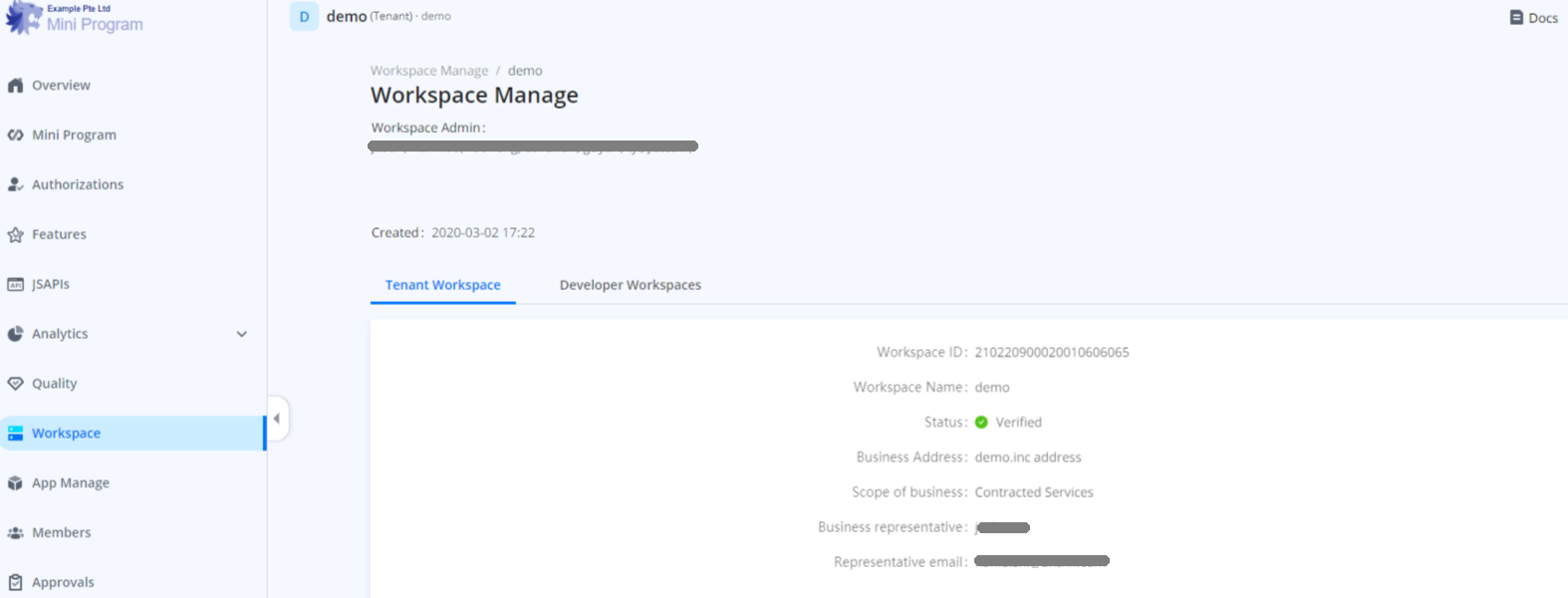The width and height of the screenshot is (1568, 598).
Task: Click Business Address value demo.inc address
Action: pyautogui.click(x=1028, y=457)
